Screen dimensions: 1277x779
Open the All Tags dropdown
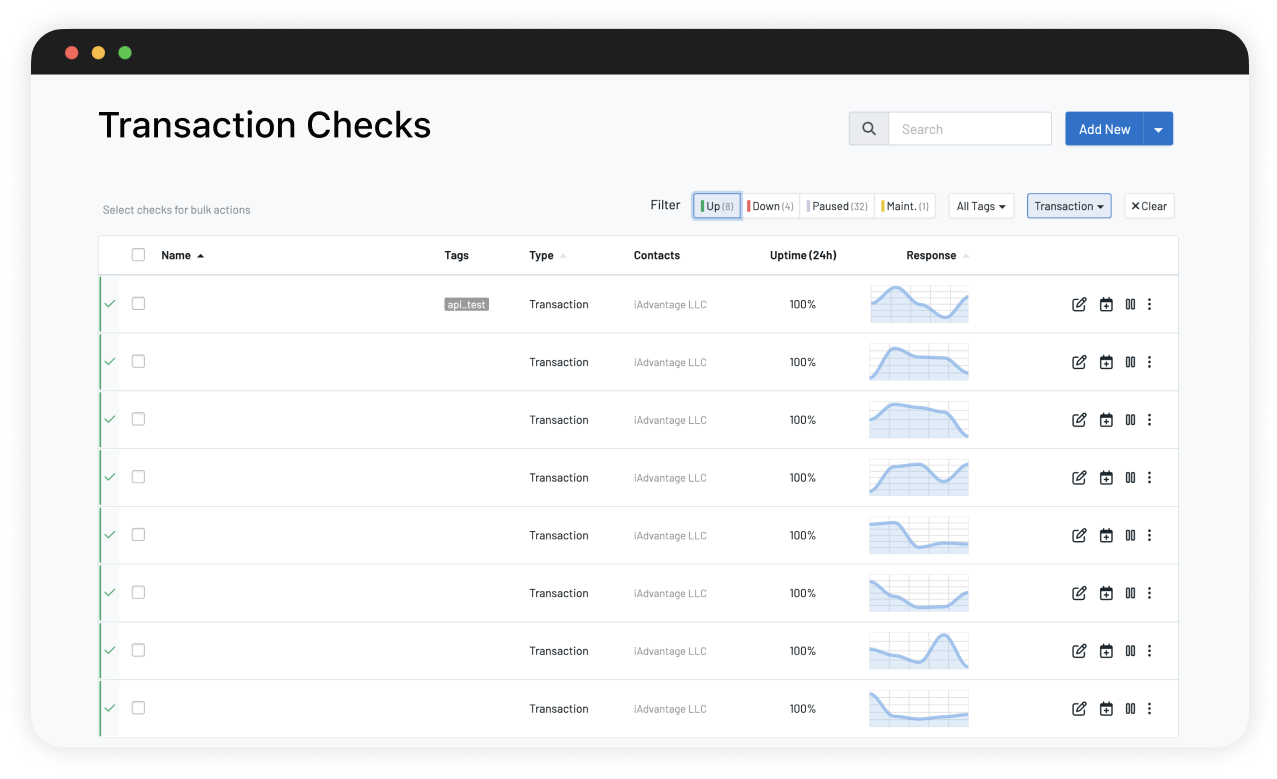(x=981, y=206)
